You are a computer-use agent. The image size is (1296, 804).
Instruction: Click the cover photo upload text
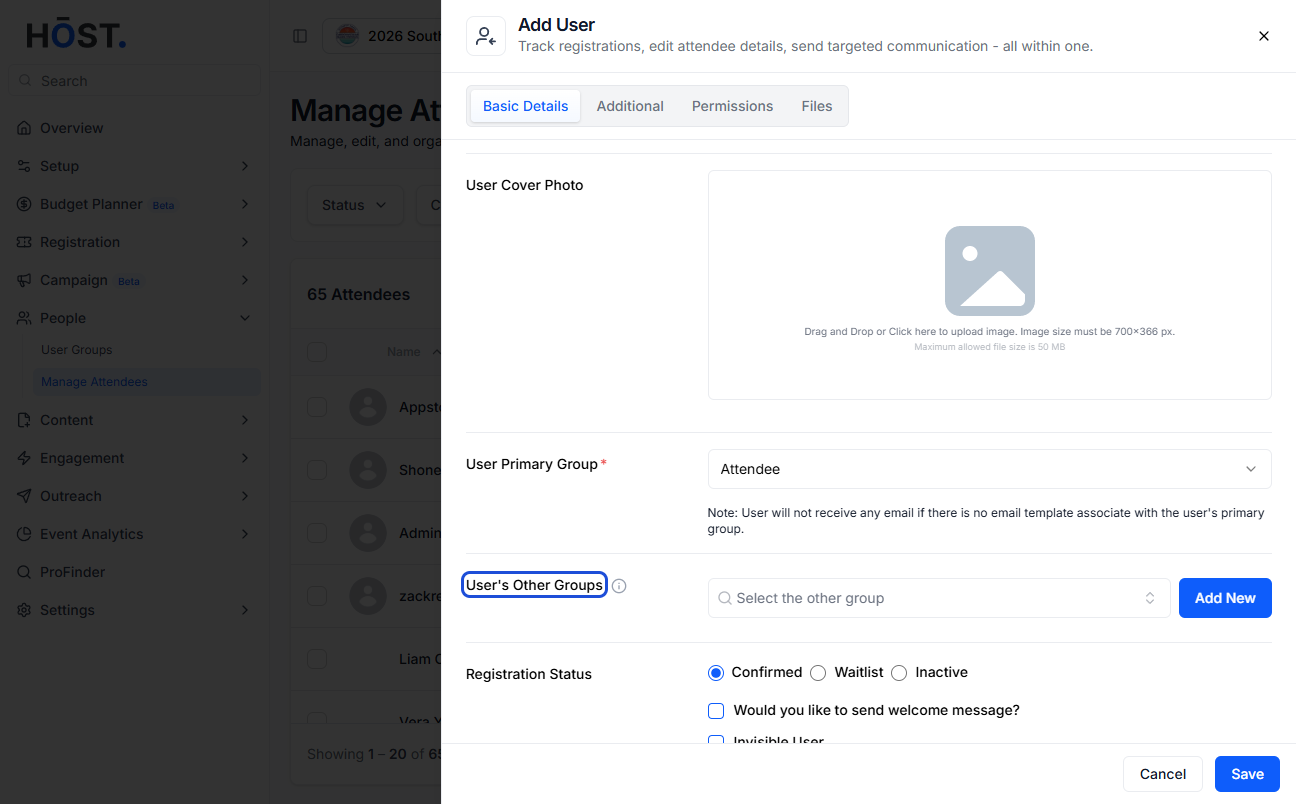[x=989, y=332]
